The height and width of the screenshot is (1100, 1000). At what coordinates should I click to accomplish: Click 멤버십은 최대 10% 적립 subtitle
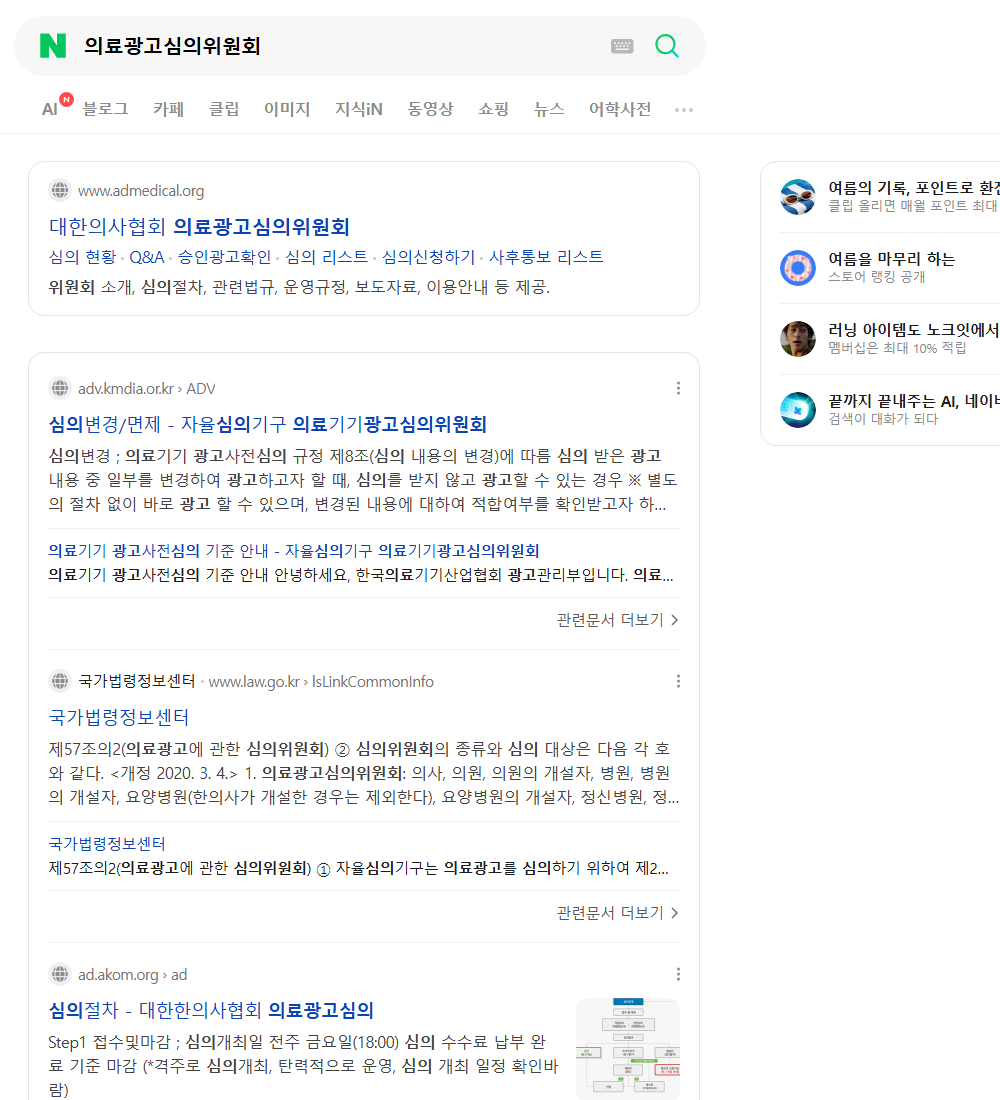pyautogui.click(x=897, y=348)
